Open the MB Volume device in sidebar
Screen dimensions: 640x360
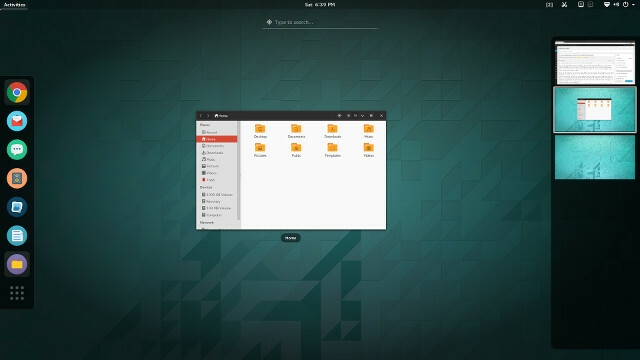[216, 208]
